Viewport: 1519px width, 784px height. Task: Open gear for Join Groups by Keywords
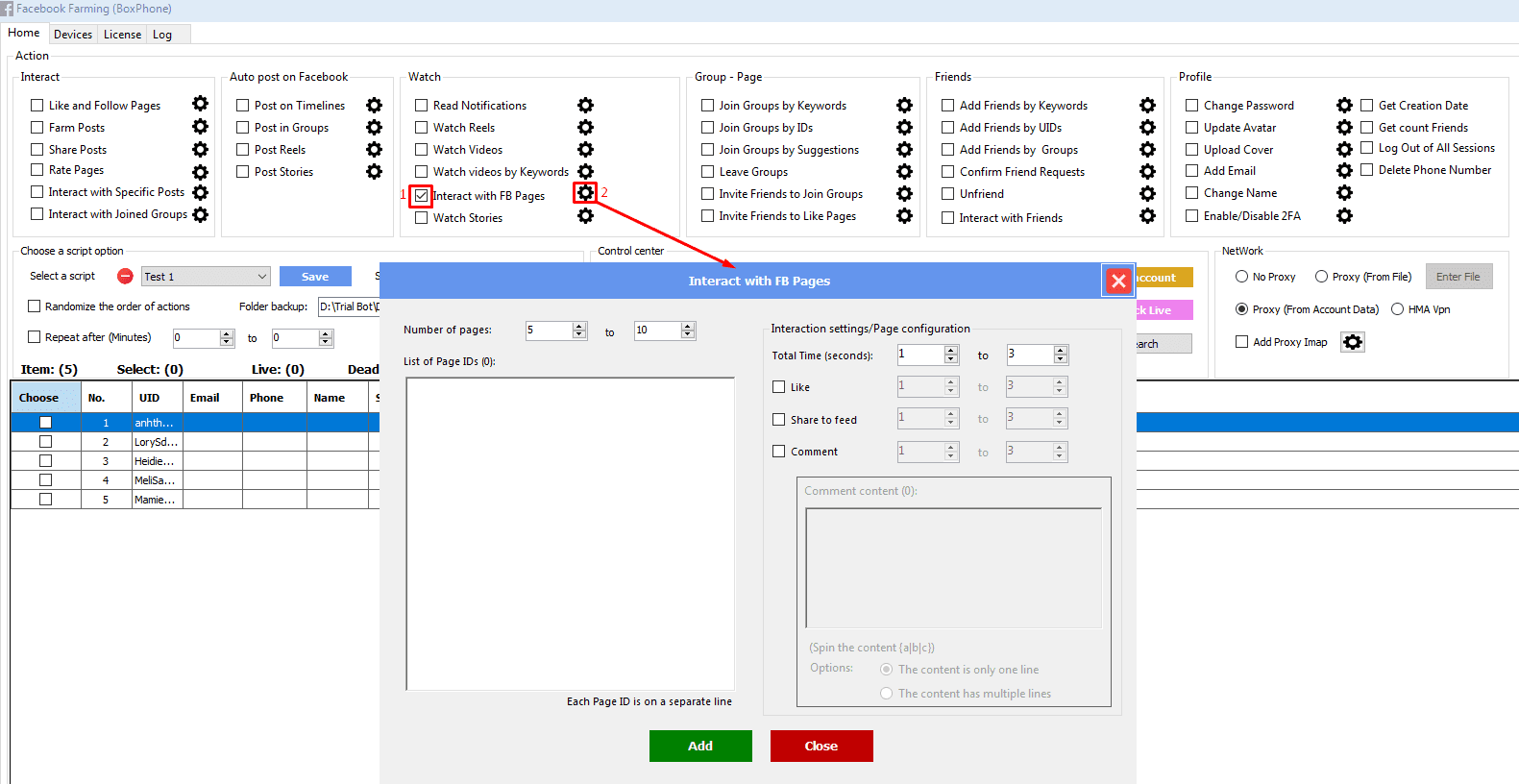[904, 105]
